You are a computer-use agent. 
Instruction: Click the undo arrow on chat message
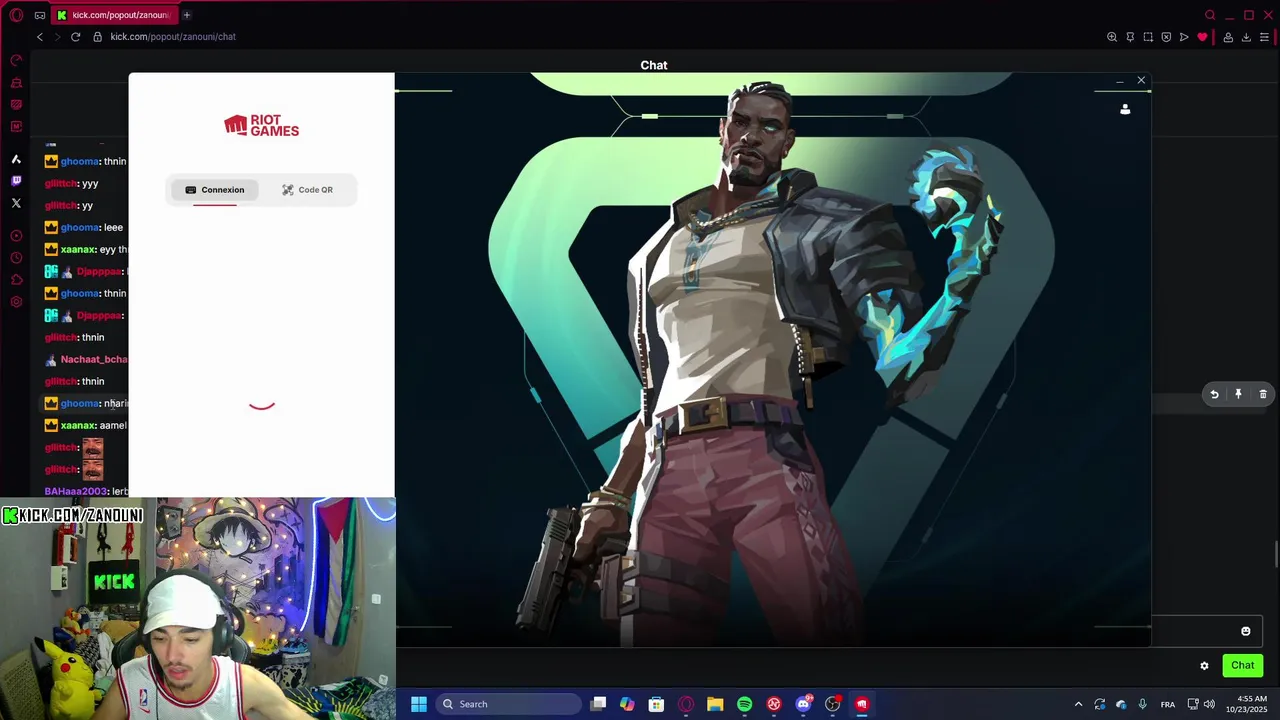click(1214, 394)
